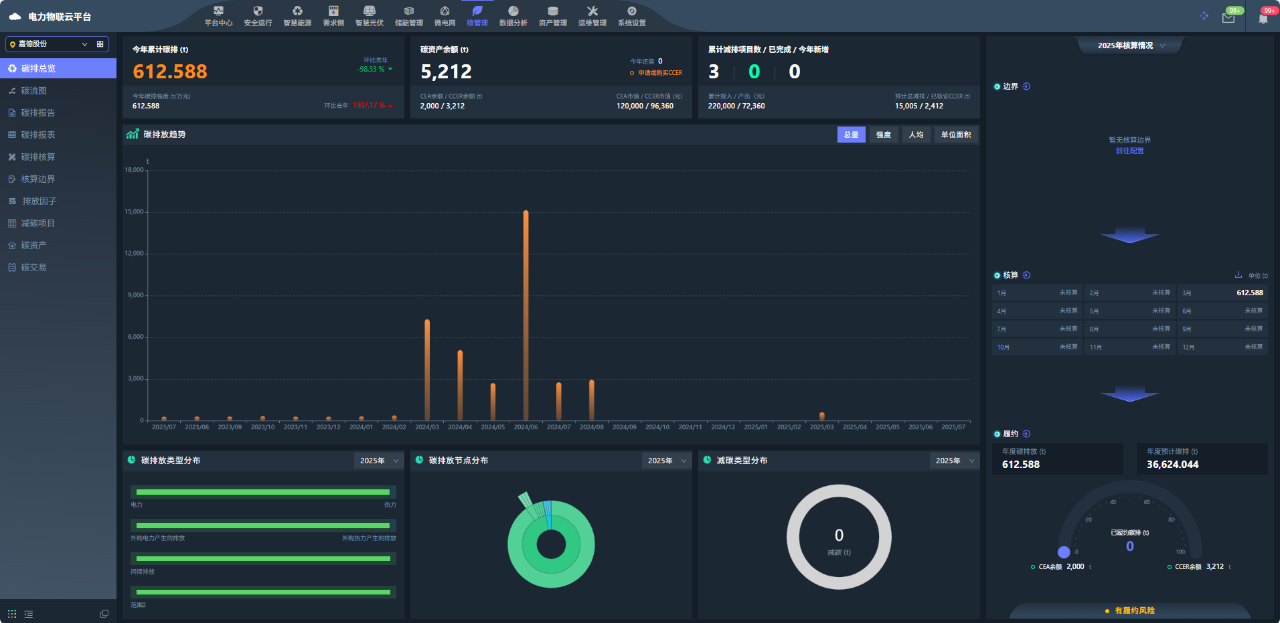
Task: Open the 储能管理 module icon
Action: click(409, 11)
